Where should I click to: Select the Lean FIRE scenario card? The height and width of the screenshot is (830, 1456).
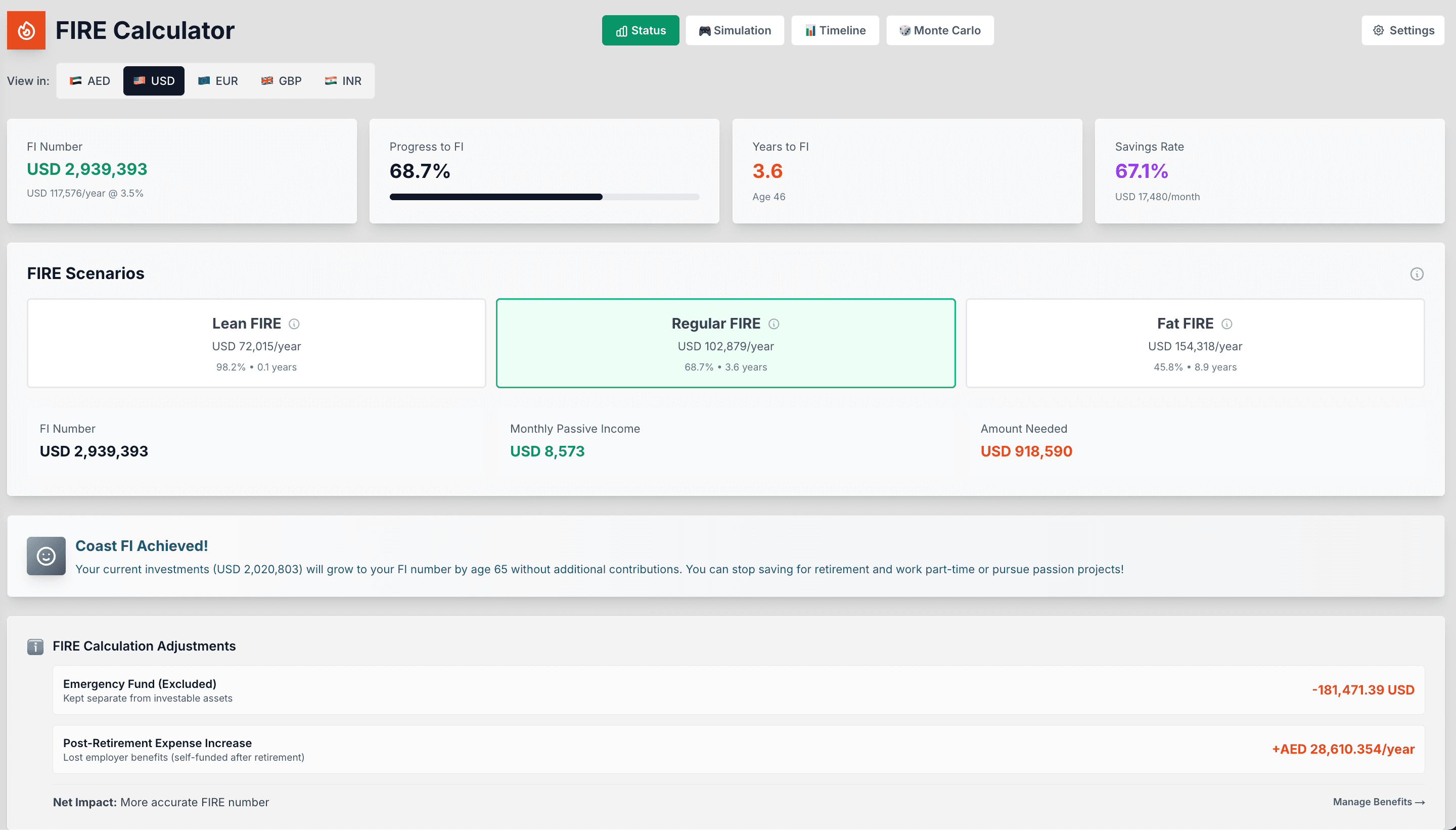tap(256, 343)
